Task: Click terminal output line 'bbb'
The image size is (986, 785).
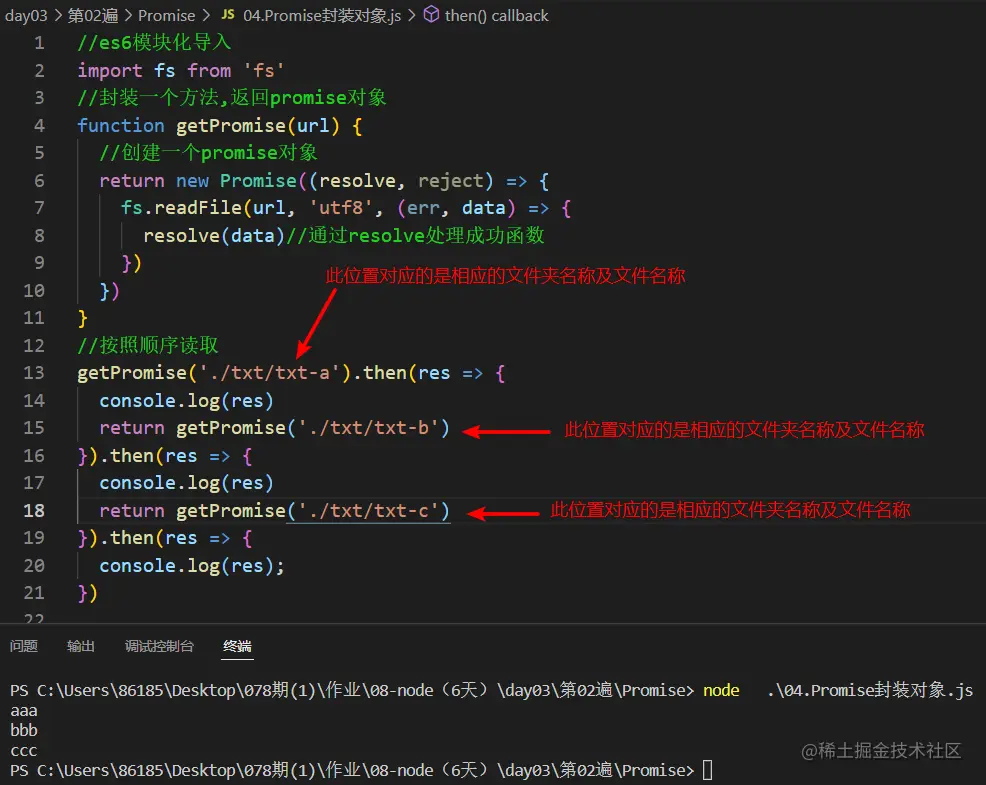Action: pyautogui.click(x=24, y=730)
